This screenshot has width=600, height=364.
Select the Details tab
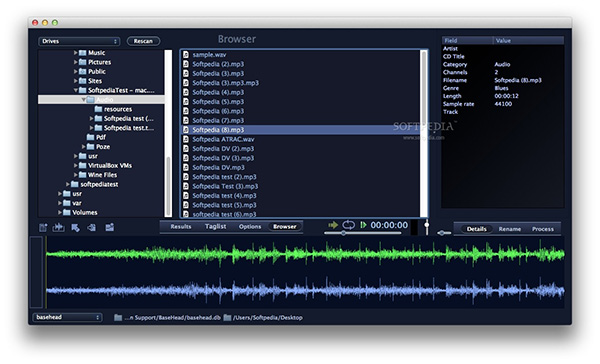click(x=476, y=229)
